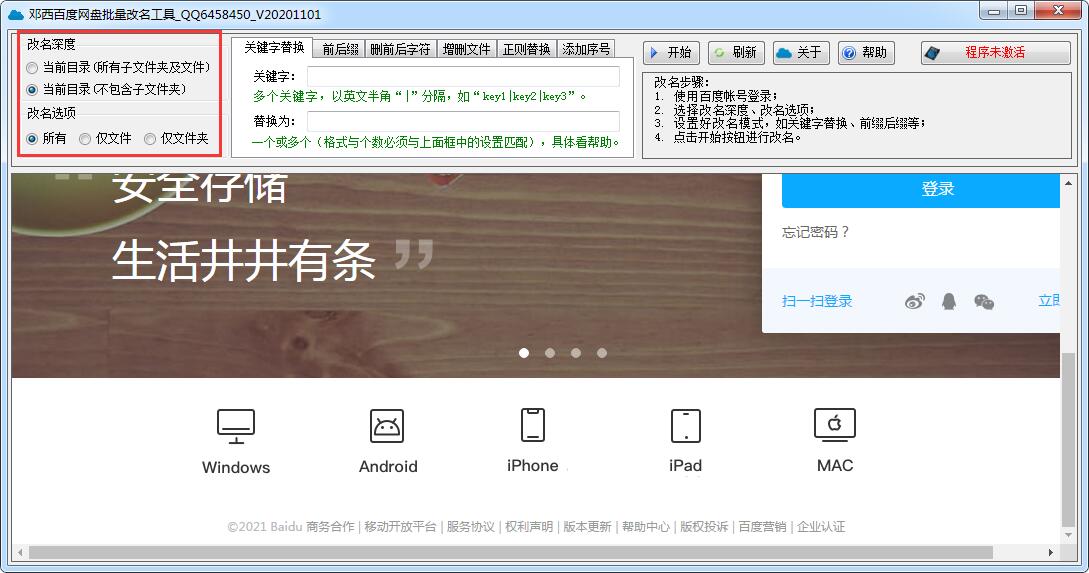Screen dimensions: 1089x573
Task: Log in with the WeChat icon
Action: pyautogui.click(x=983, y=301)
